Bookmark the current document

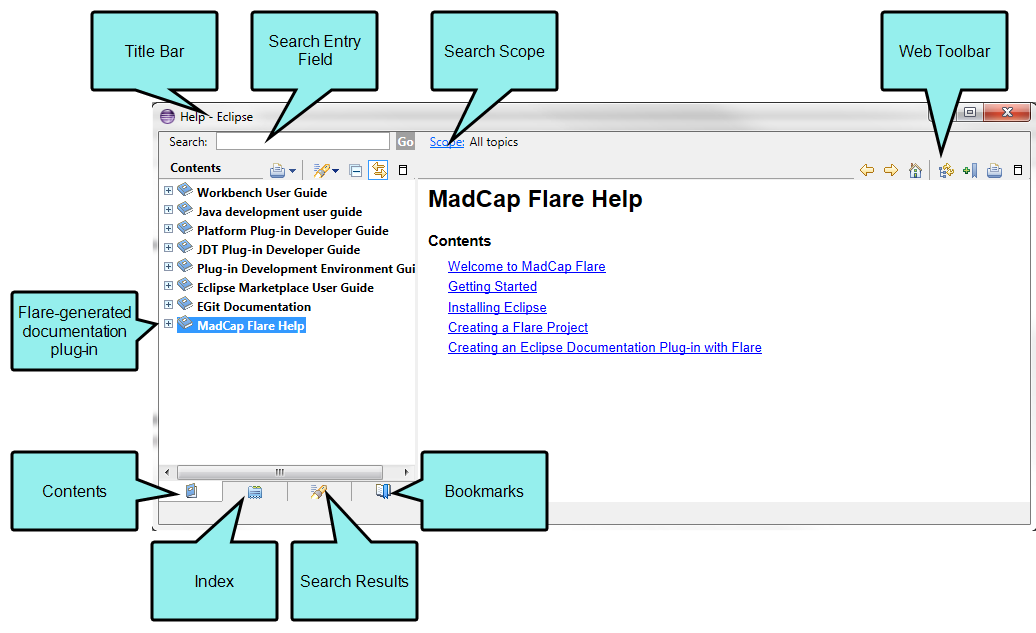coord(970,170)
